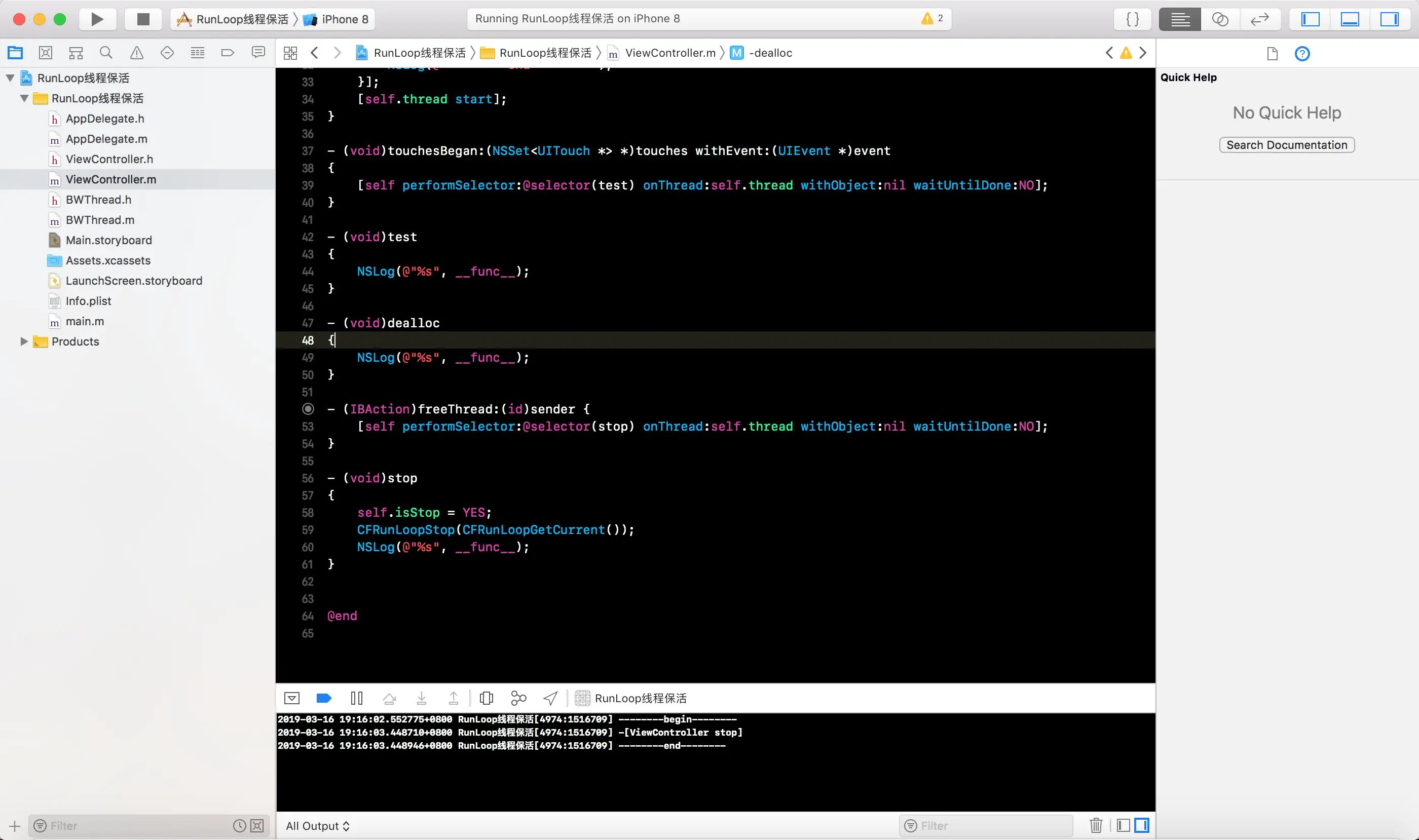Screen dimensions: 1419x840
Task: Click the Simulate Location arrow icon
Action: click(x=550, y=698)
